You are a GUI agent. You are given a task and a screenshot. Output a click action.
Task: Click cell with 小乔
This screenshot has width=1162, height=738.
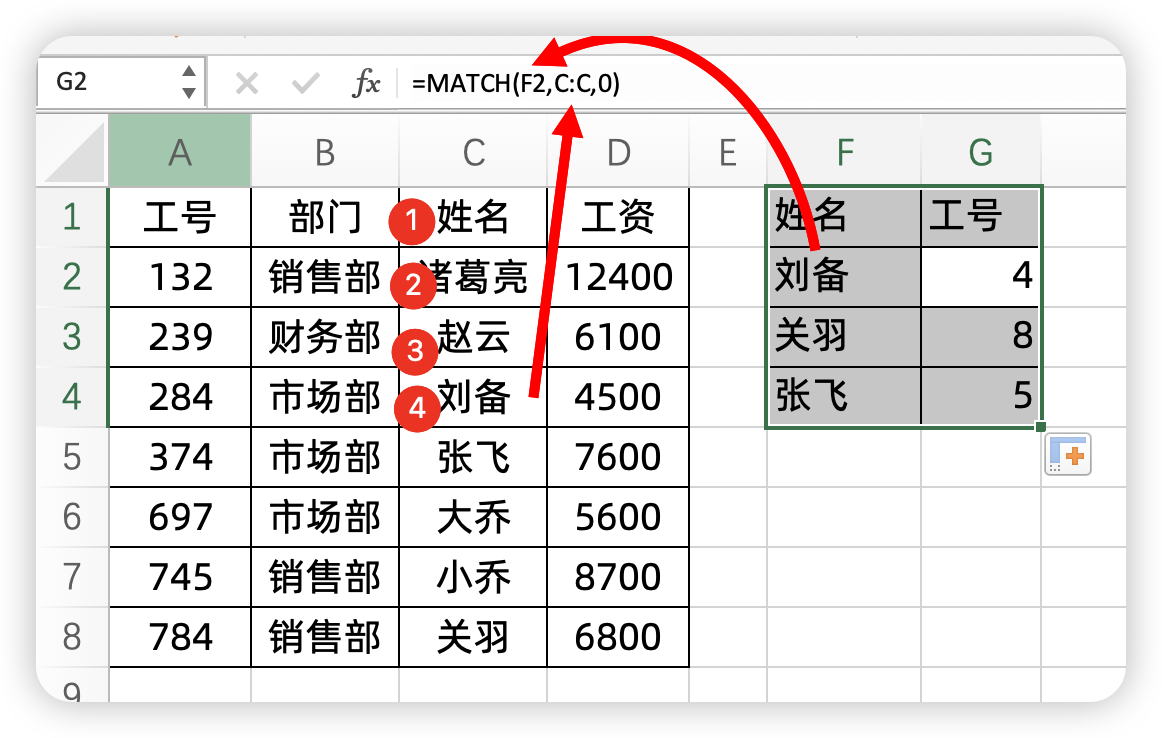click(474, 577)
